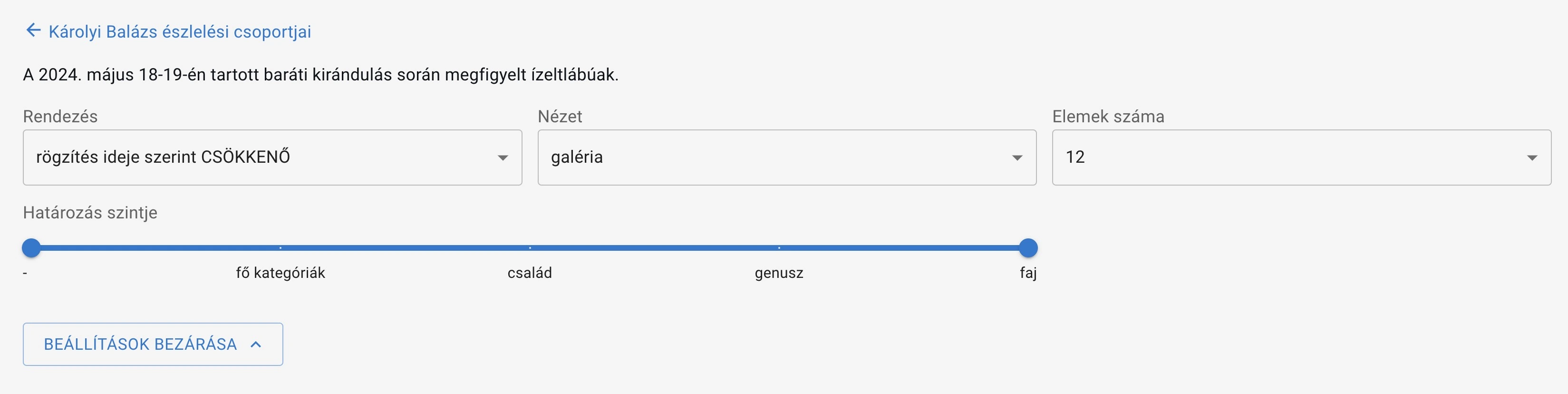The image size is (1568, 394).
Task: Select the "genusz" level on the slider
Action: (x=779, y=248)
